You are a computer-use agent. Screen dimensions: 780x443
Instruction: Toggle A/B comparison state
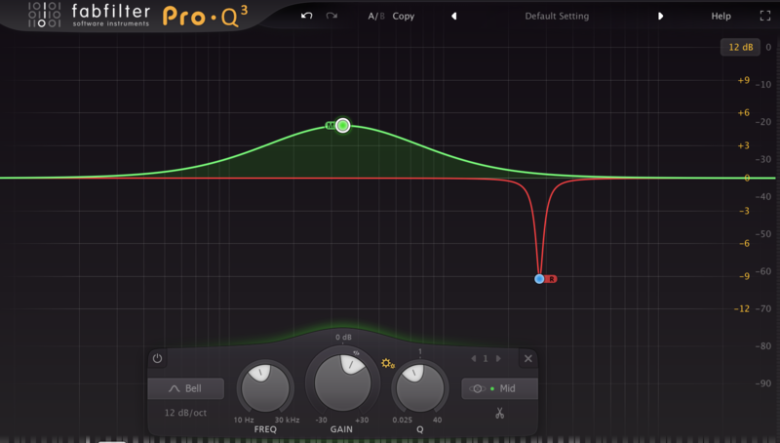tap(376, 16)
